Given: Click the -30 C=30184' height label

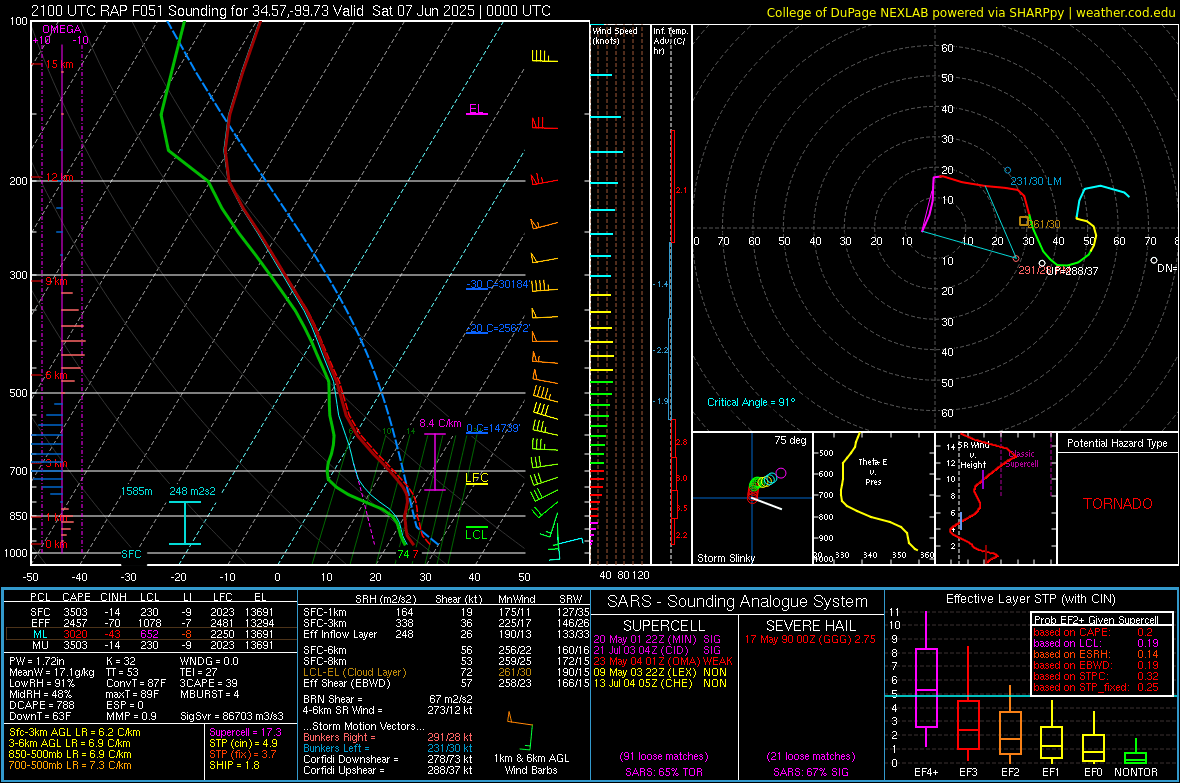Looking at the screenshot, I should pyautogui.click(x=497, y=284).
